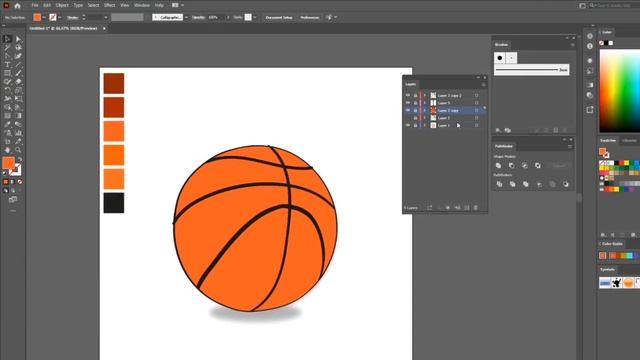Open fill color dropdown in control bar
The height and width of the screenshot is (360, 640).
pos(43,17)
